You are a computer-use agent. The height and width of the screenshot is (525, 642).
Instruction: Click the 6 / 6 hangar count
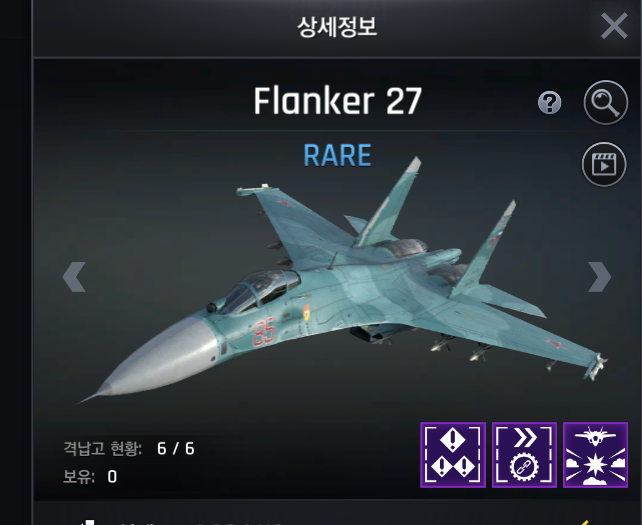176,449
